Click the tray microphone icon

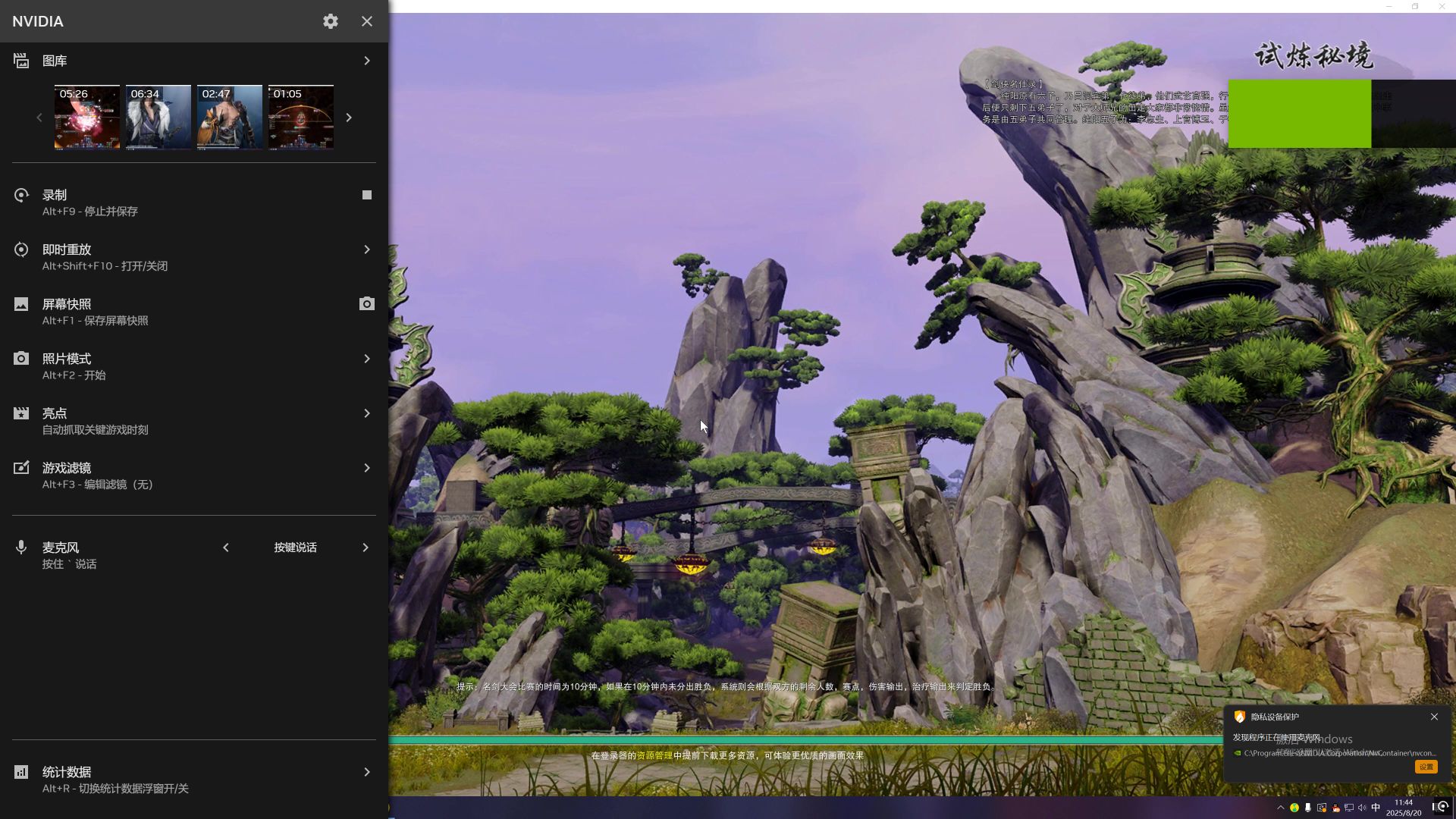click(x=1307, y=808)
